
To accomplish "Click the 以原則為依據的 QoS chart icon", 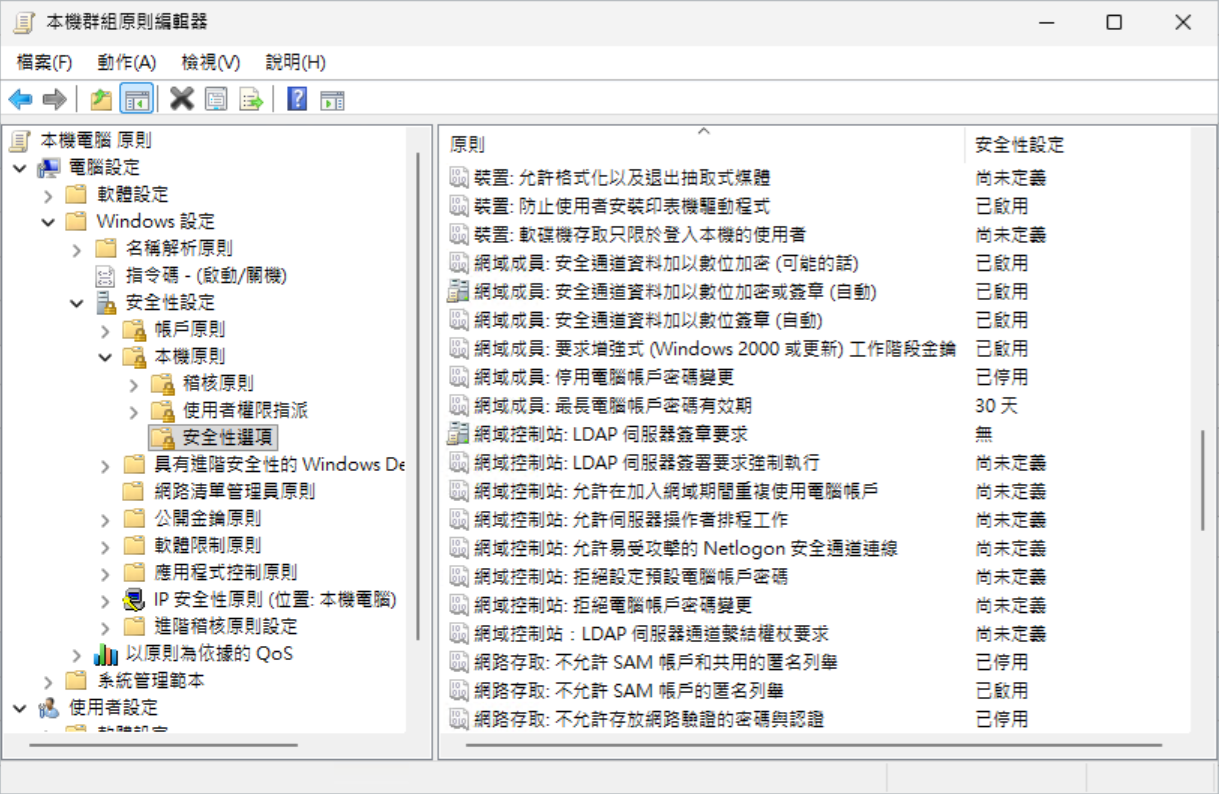I will 105,654.
